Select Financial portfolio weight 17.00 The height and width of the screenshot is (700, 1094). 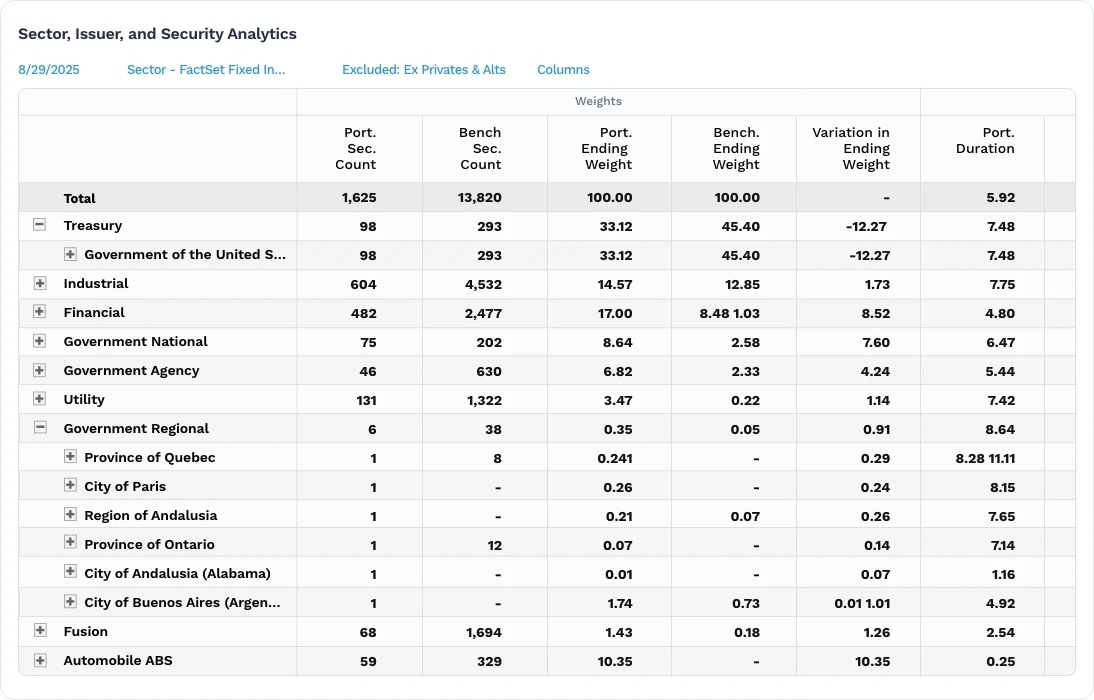pos(615,313)
